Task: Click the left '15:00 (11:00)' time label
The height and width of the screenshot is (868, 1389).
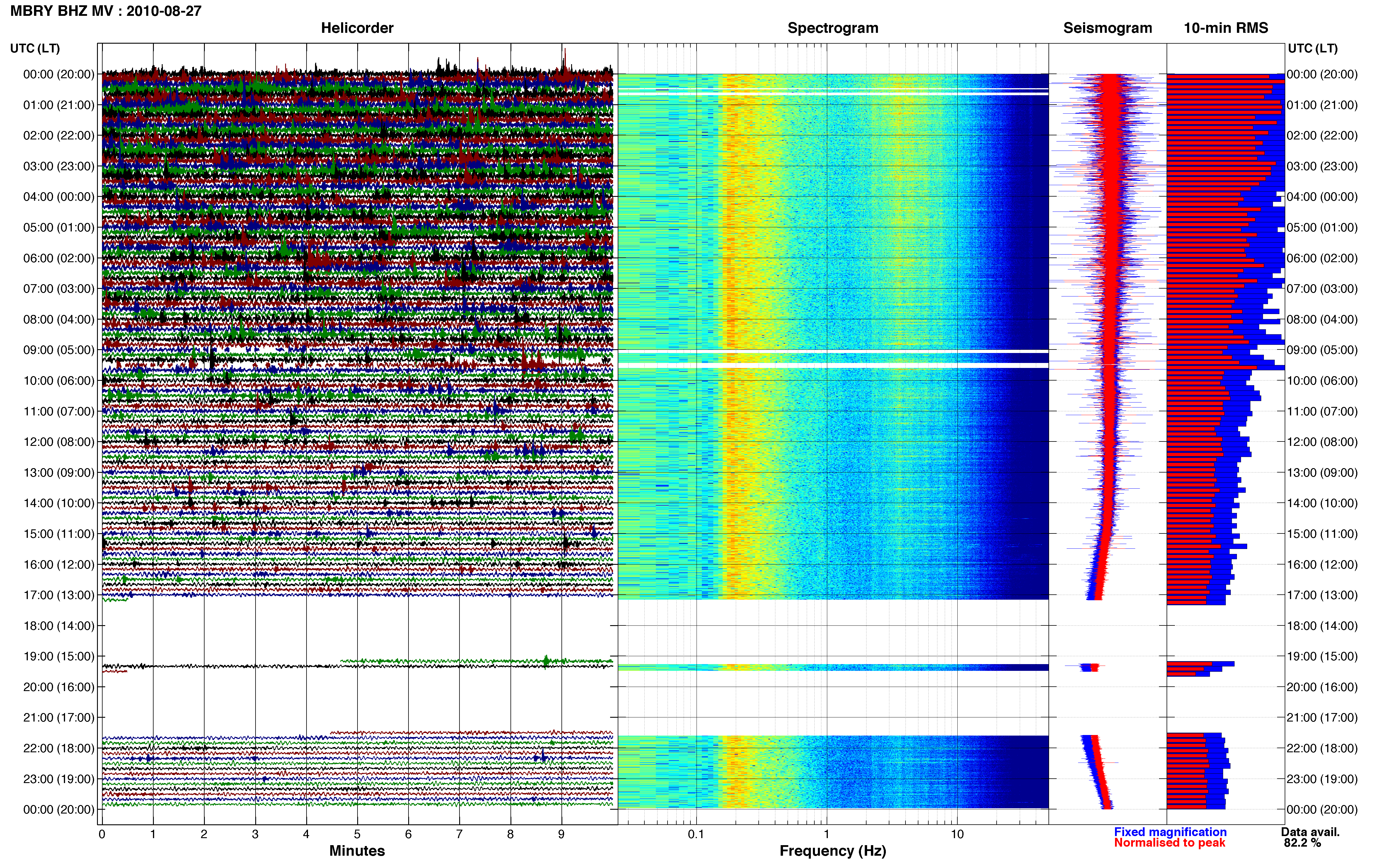Action: click(59, 534)
